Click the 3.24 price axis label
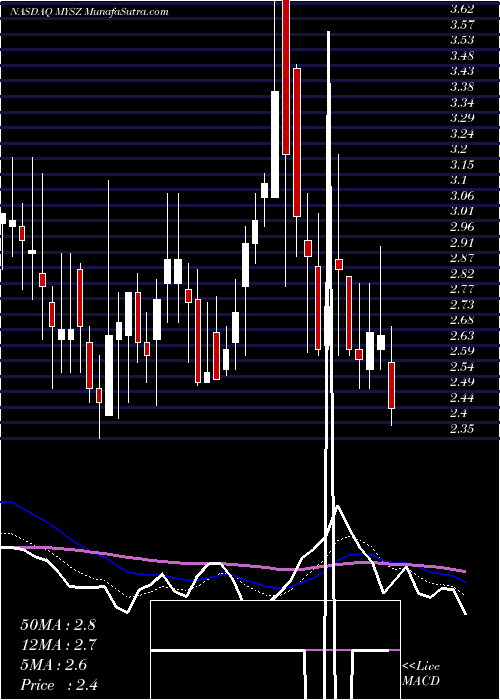This screenshot has width=500, height=700. [x=462, y=133]
